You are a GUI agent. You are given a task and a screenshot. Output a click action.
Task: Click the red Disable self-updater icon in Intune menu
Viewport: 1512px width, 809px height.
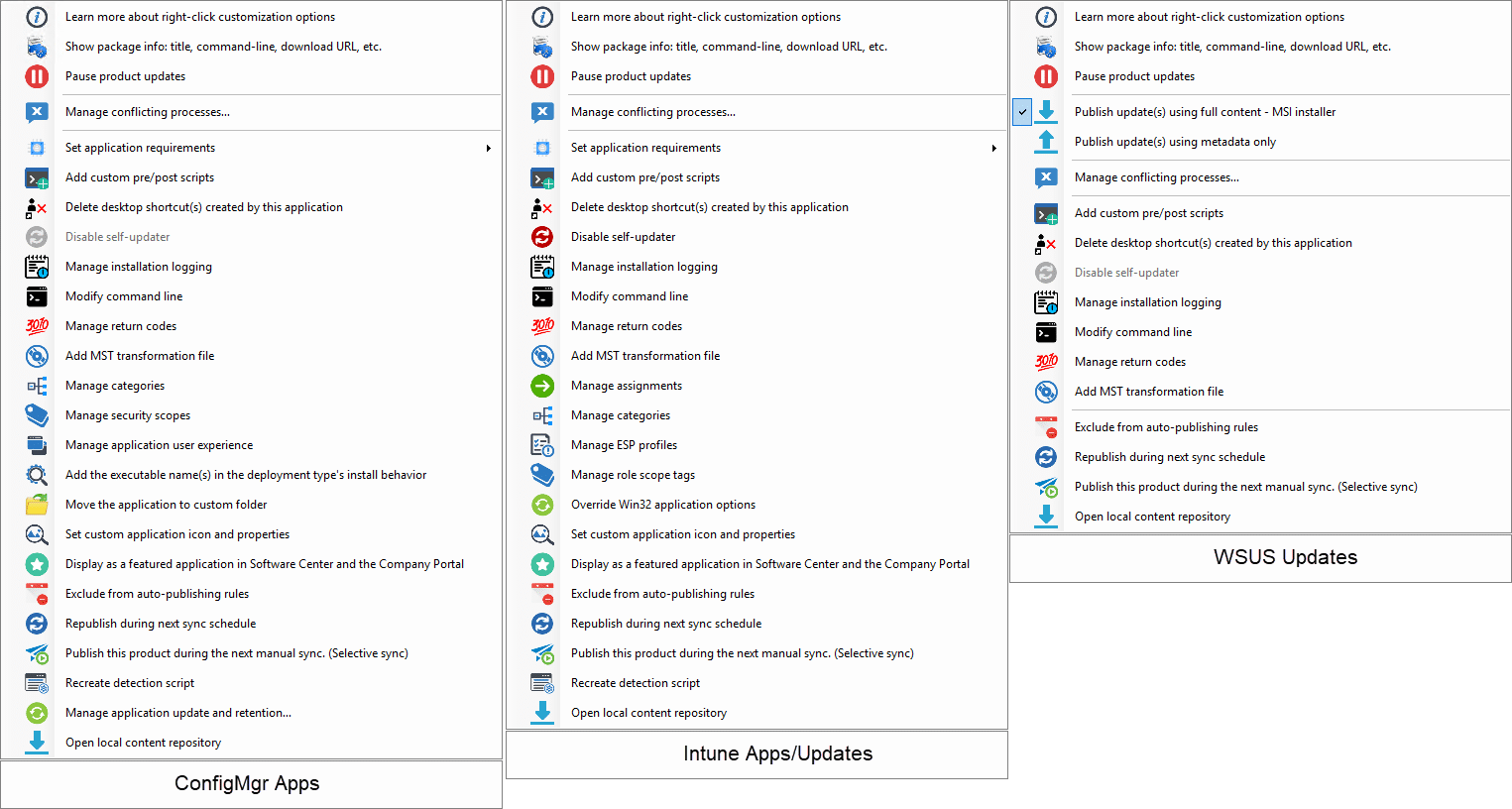[542, 237]
